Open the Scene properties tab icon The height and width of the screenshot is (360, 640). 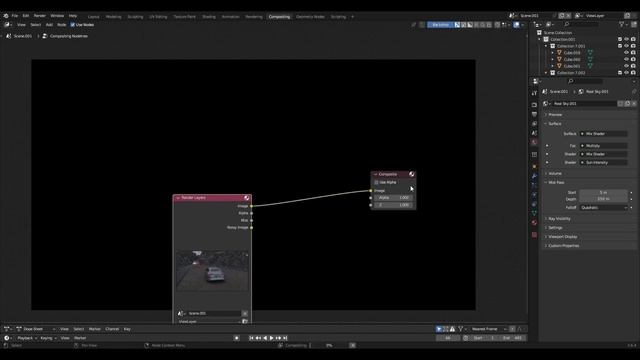pos(534,133)
